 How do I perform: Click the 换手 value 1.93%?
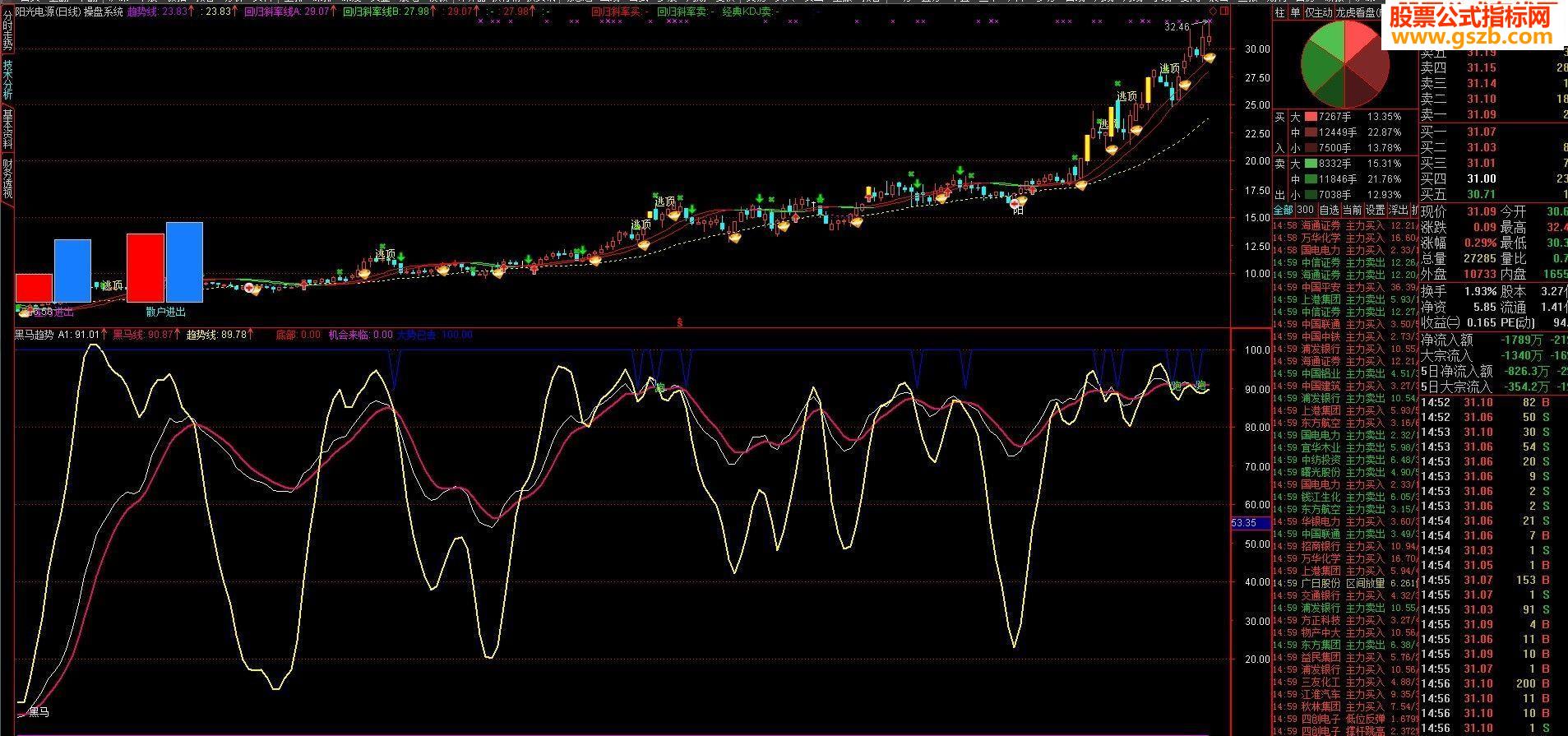pos(1479,291)
